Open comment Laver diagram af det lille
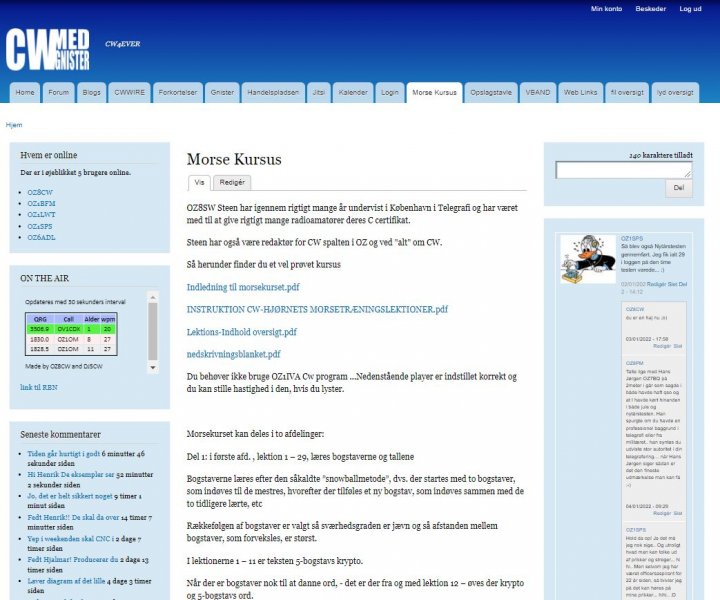This screenshot has height=600, width=720. click(66, 581)
